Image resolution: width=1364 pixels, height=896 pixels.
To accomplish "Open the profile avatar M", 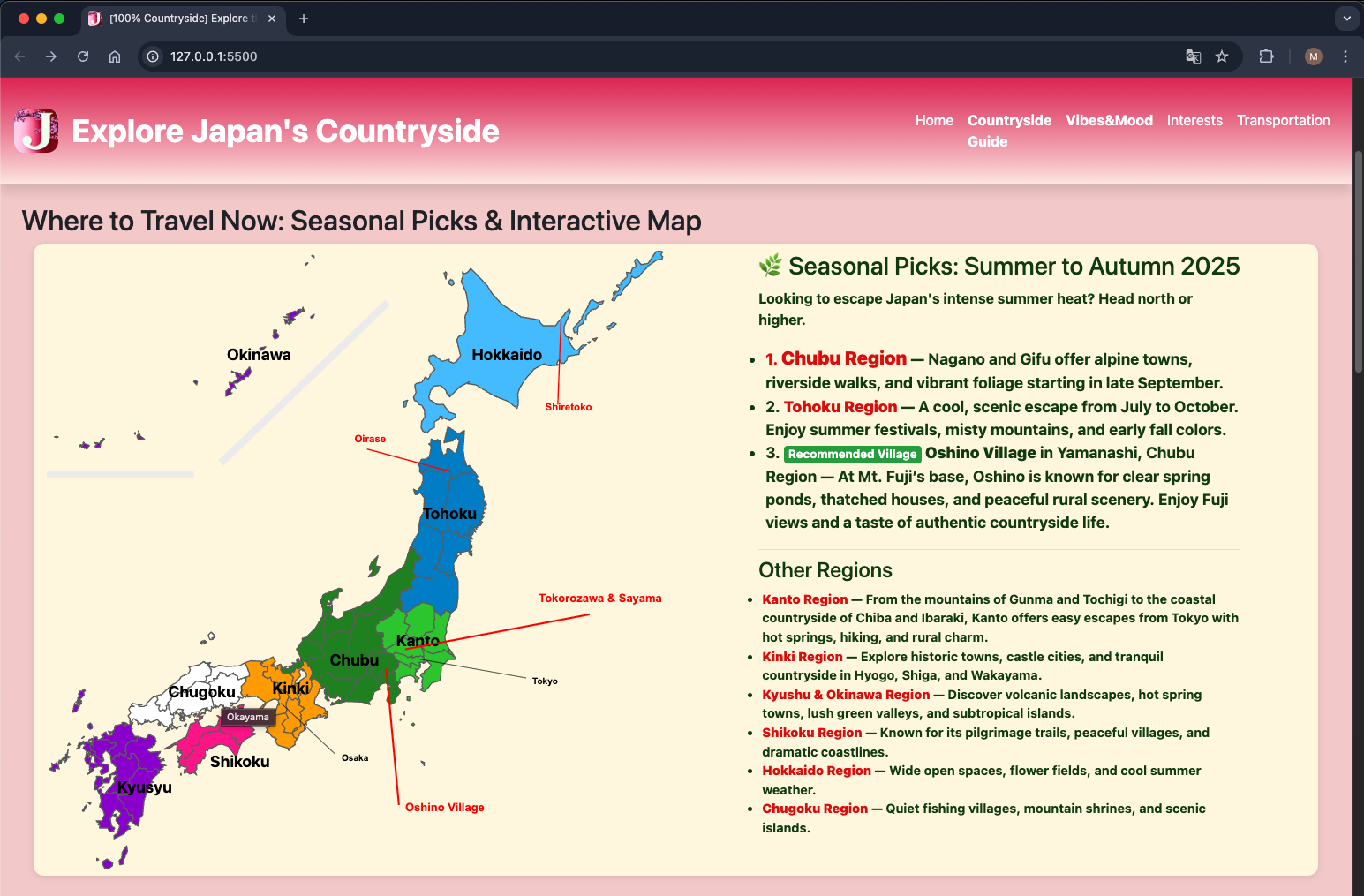I will 1314,56.
